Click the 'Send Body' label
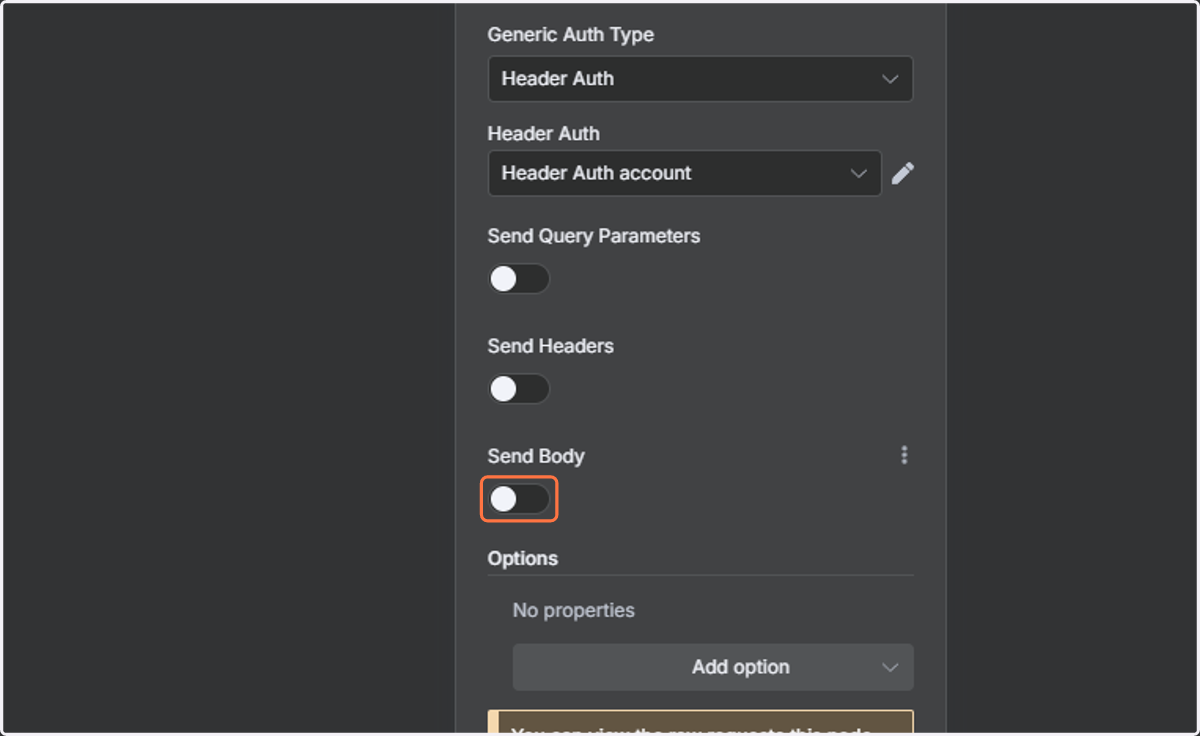 tap(536, 456)
